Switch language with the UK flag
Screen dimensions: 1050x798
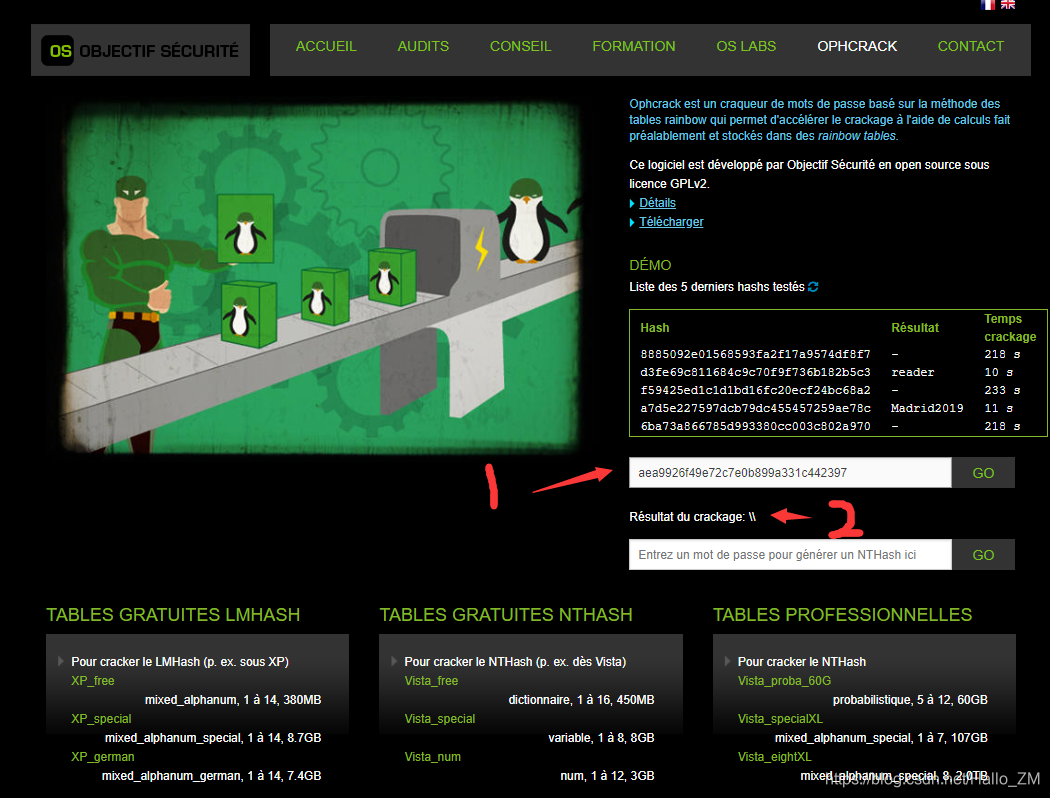point(1008,4)
